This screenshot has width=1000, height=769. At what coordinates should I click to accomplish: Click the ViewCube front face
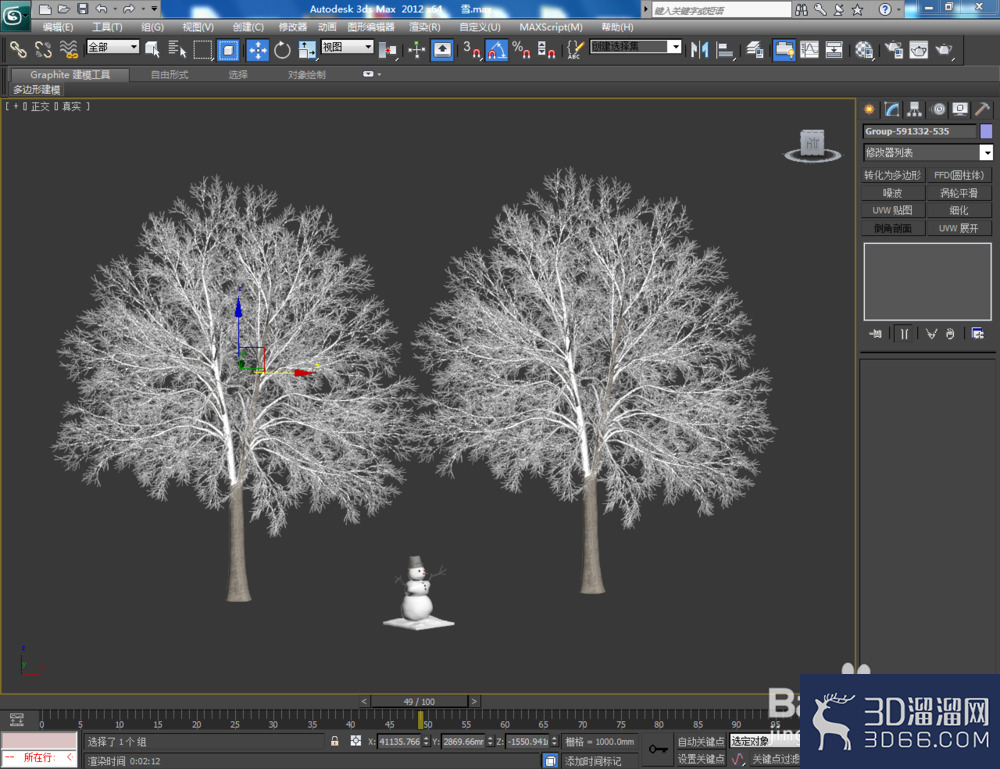point(812,143)
